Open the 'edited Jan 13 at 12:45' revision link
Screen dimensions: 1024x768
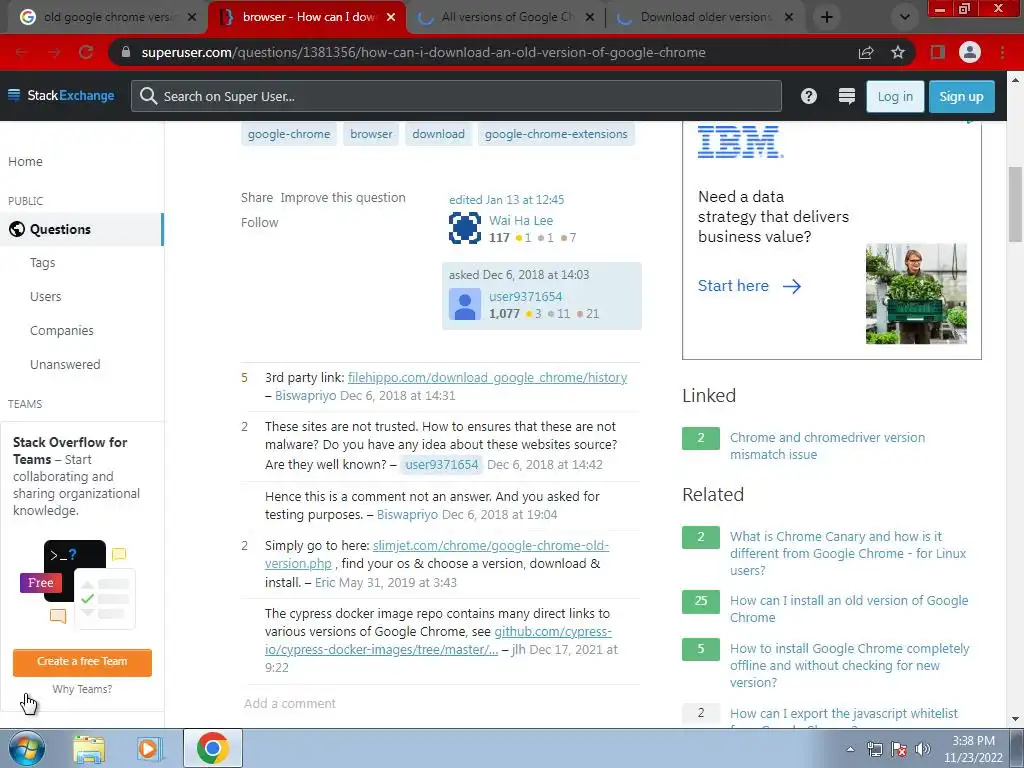pos(506,199)
